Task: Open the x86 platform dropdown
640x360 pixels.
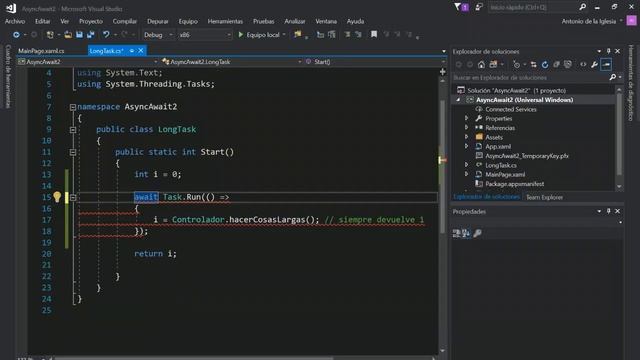Action: click(205, 35)
